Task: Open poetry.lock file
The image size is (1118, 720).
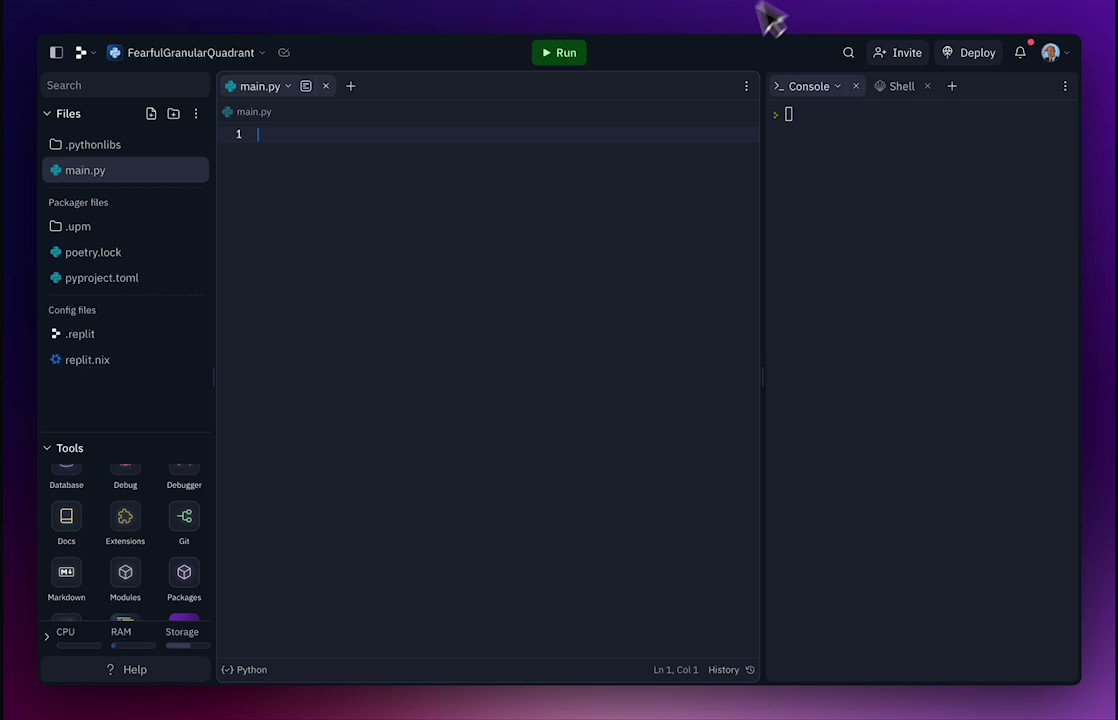Action: [x=125, y=252]
